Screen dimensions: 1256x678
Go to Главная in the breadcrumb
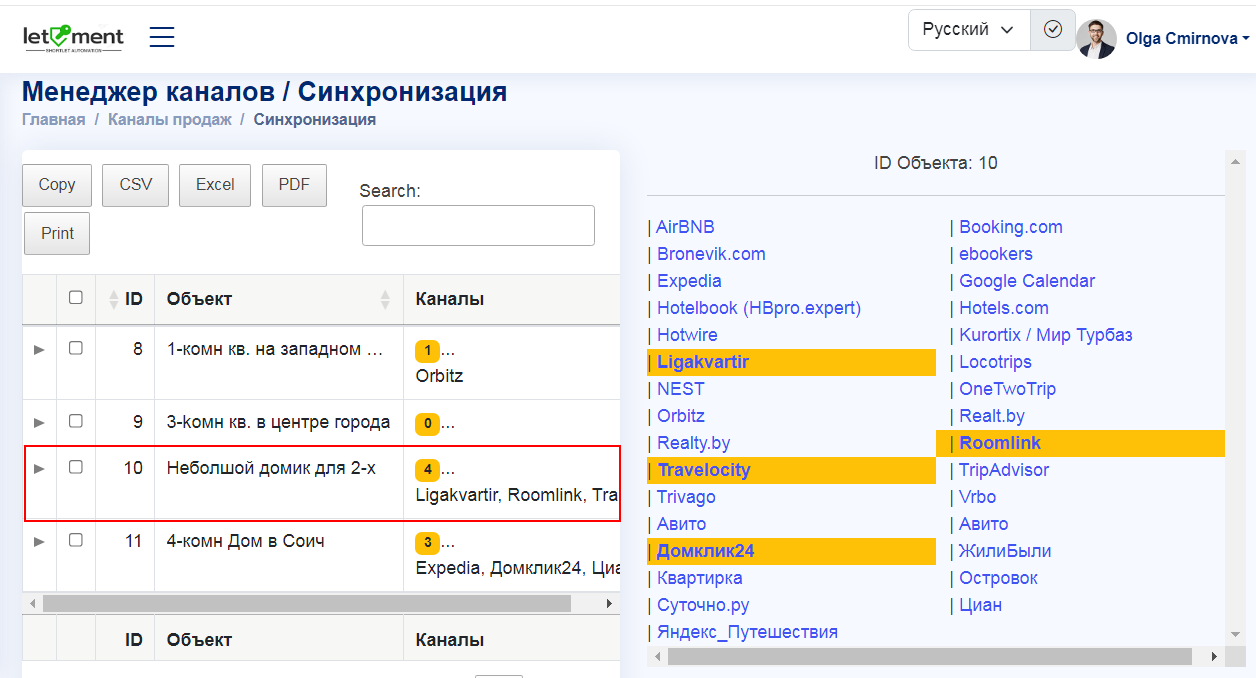[54, 120]
